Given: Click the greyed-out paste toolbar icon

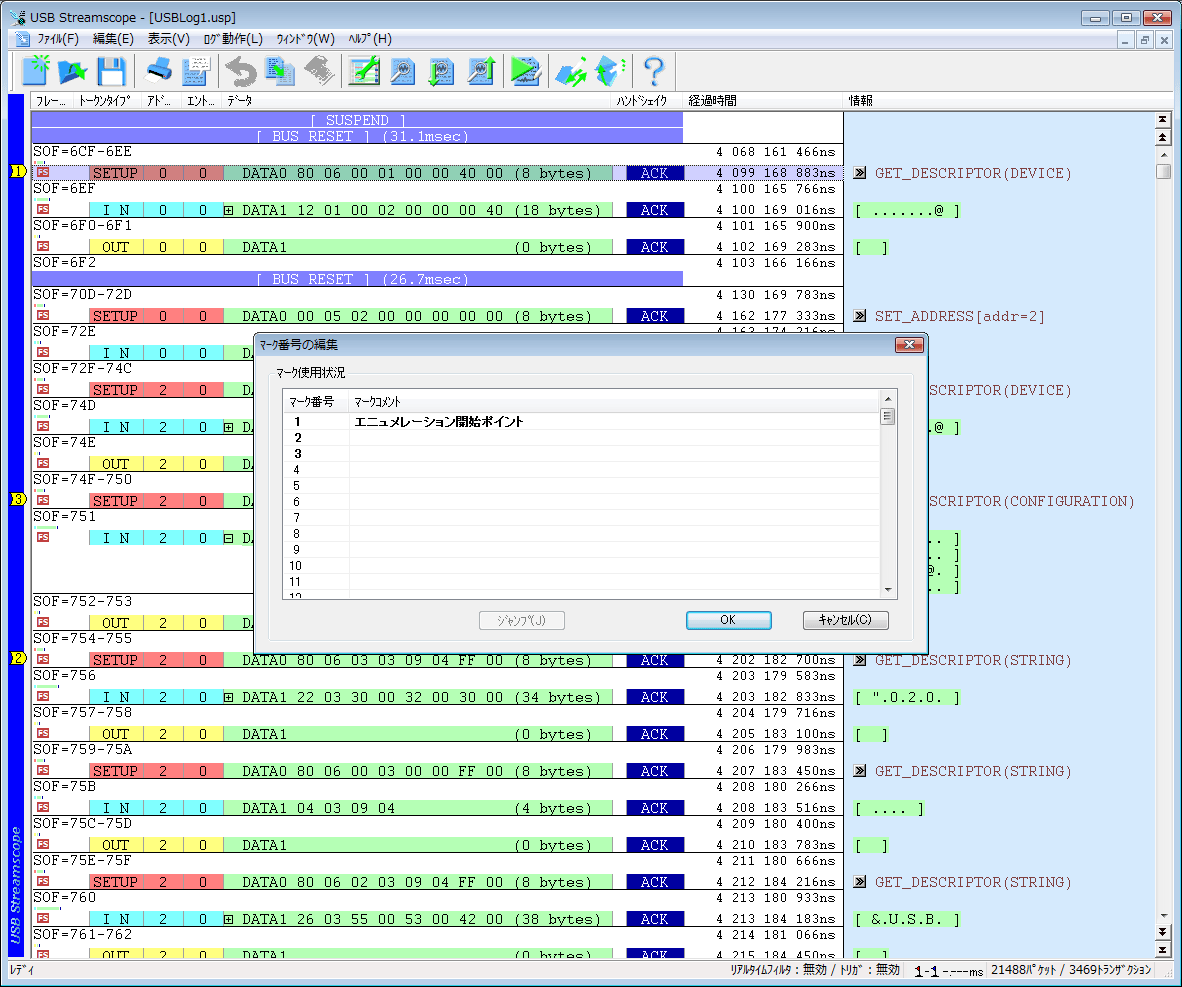Looking at the screenshot, I should (x=319, y=71).
